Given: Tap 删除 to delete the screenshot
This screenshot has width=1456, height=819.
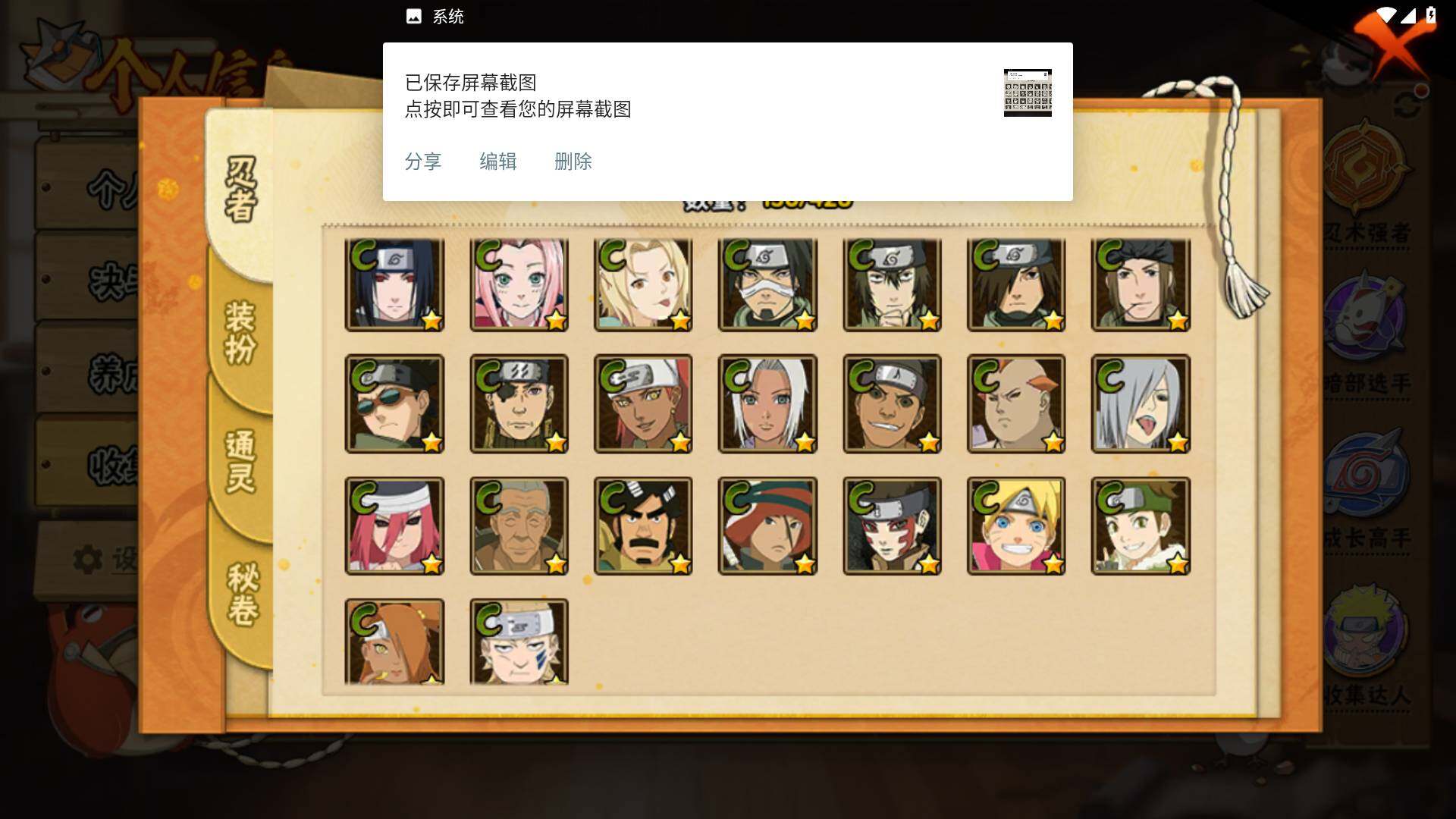Looking at the screenshot, I should point(573,162).
